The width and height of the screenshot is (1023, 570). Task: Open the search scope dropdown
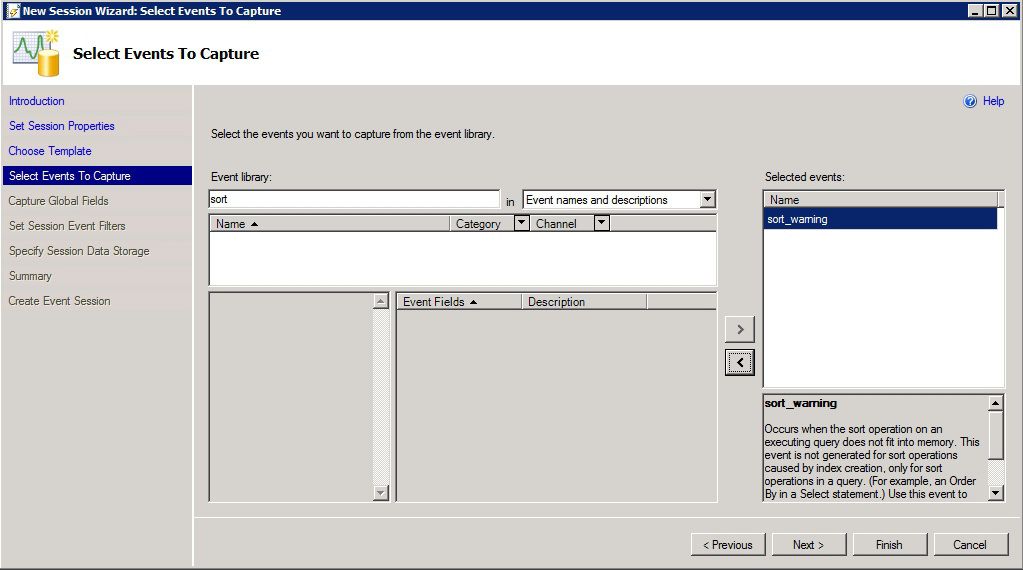pyautogui.click(x=707, y=200)
